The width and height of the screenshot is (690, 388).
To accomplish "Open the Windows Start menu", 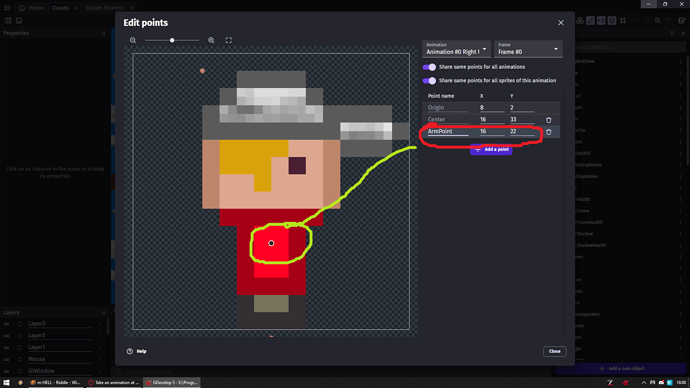I will [6, 382].
